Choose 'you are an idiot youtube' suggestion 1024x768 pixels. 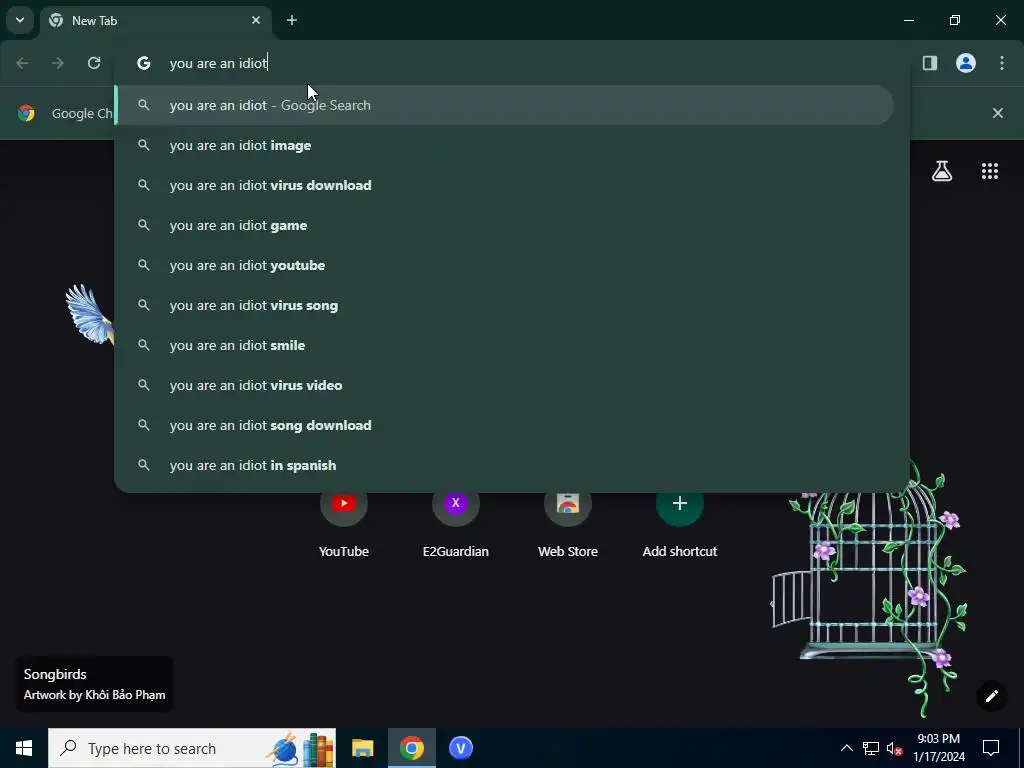tap(504, 265)
